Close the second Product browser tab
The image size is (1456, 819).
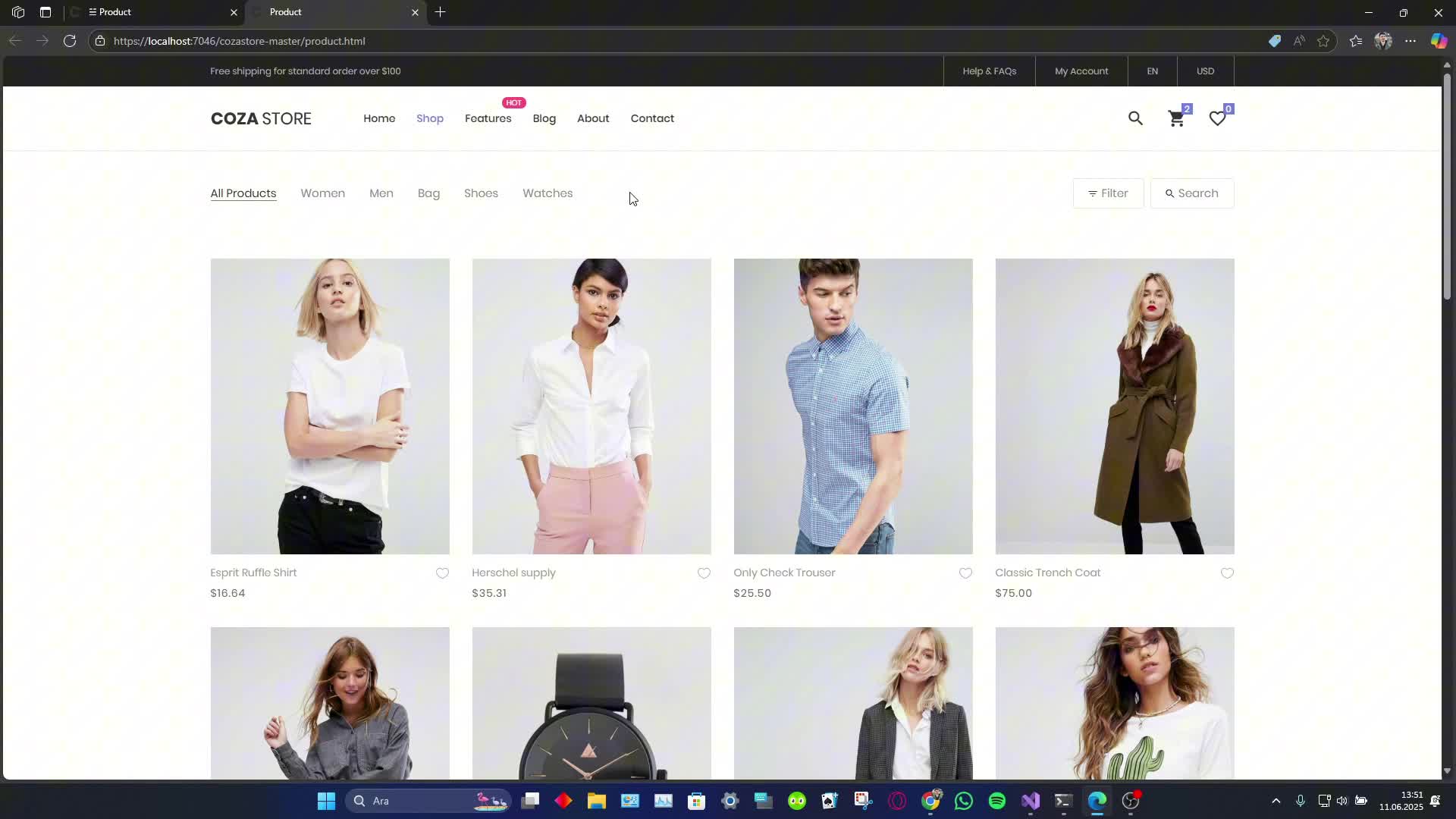tap(415, 12)
